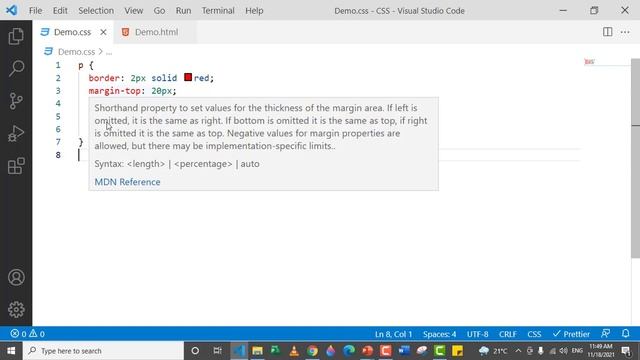Open the editor More Actions ellipsis
Screen dimensions: 640x360
[625, 32]
